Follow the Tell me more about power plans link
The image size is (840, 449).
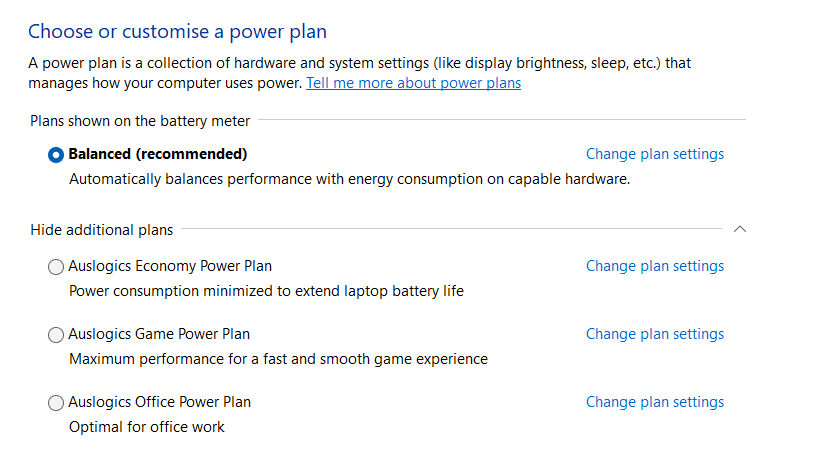tap(413, 83)
